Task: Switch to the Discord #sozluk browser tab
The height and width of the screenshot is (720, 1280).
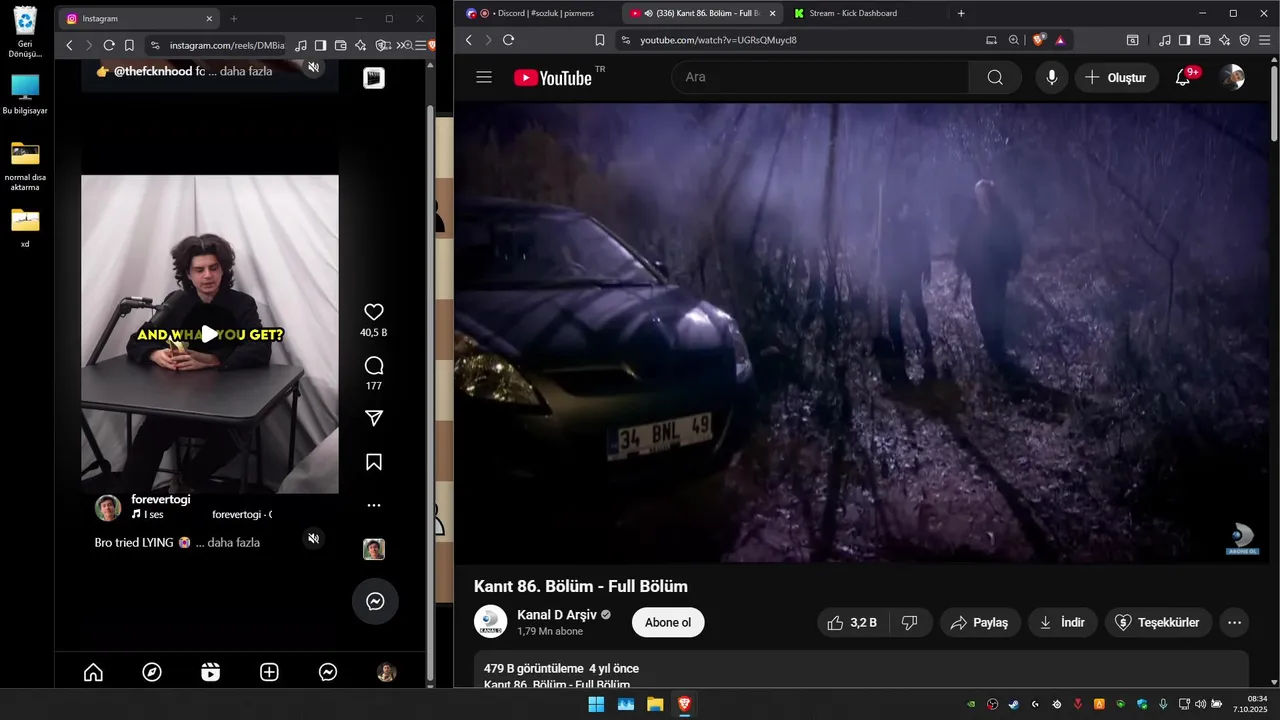Action: click(x=539, y=13)
